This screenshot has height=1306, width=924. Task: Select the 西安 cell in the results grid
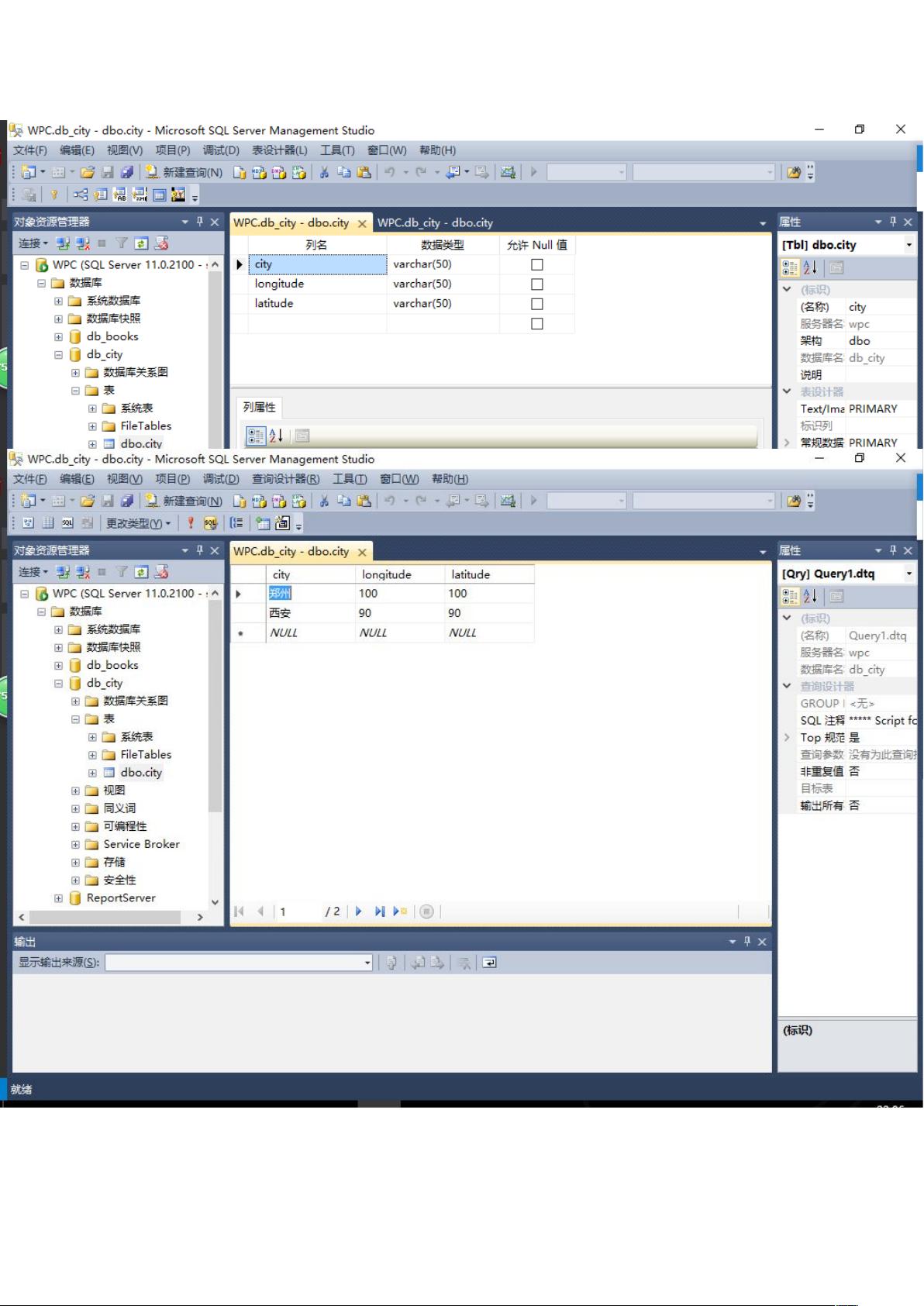(x=310, y=613)
